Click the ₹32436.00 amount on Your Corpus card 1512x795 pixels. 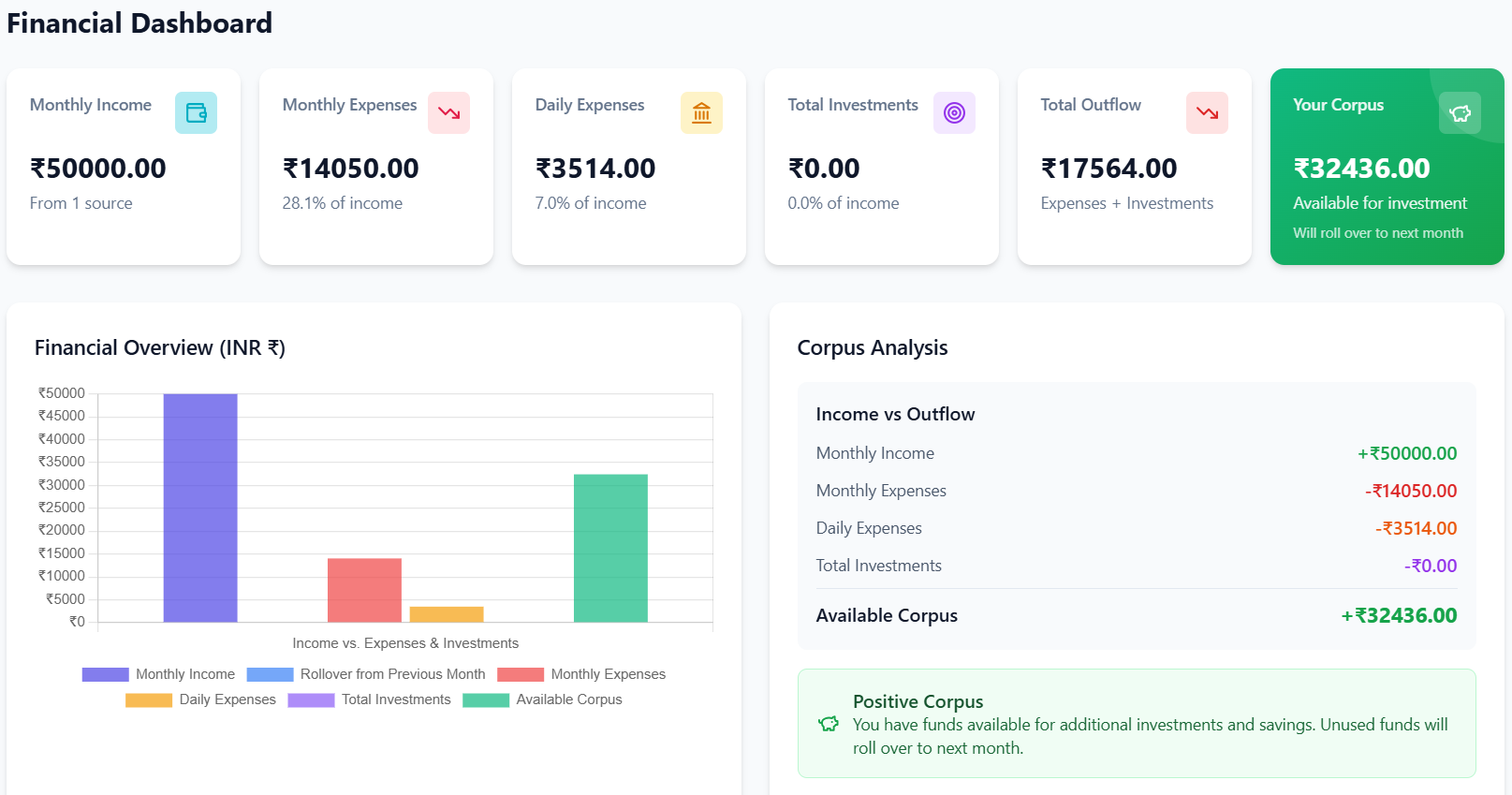(x=1361, y=169)
